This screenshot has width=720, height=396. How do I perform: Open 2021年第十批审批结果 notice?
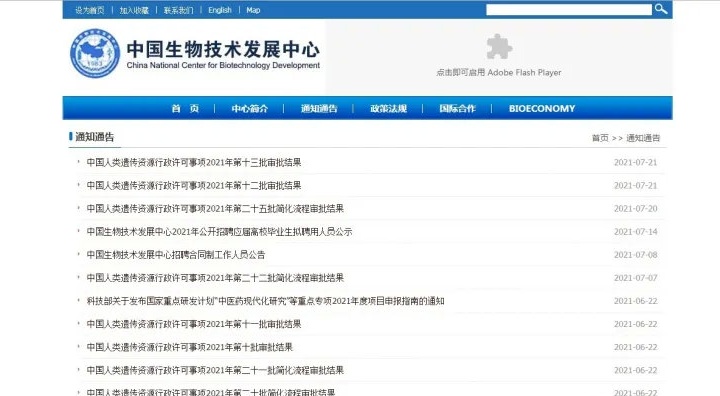pos(190,347)
